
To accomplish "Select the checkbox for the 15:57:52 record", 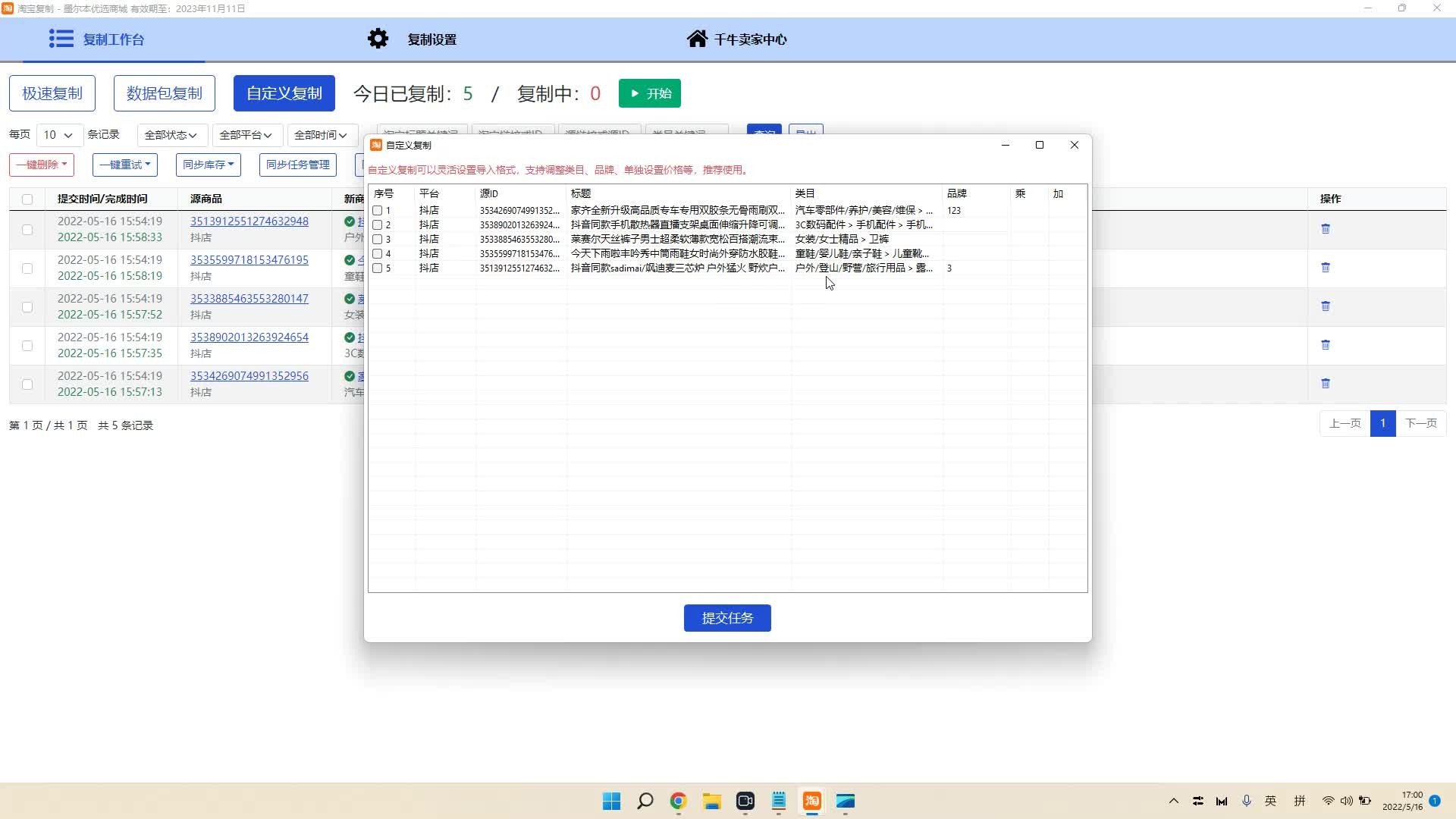I will coord(27,307).
